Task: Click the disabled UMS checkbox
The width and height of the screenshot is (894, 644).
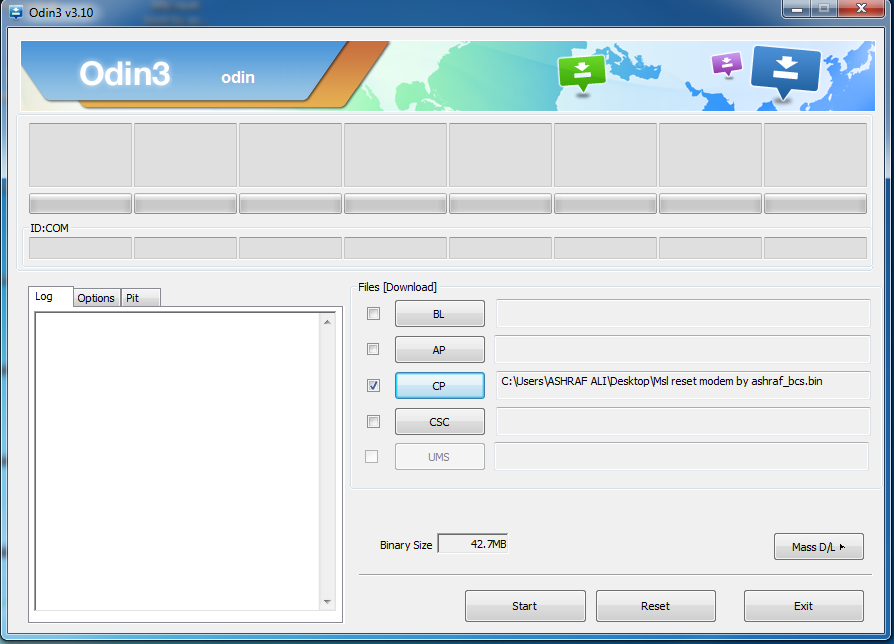Action: point(372,456)
